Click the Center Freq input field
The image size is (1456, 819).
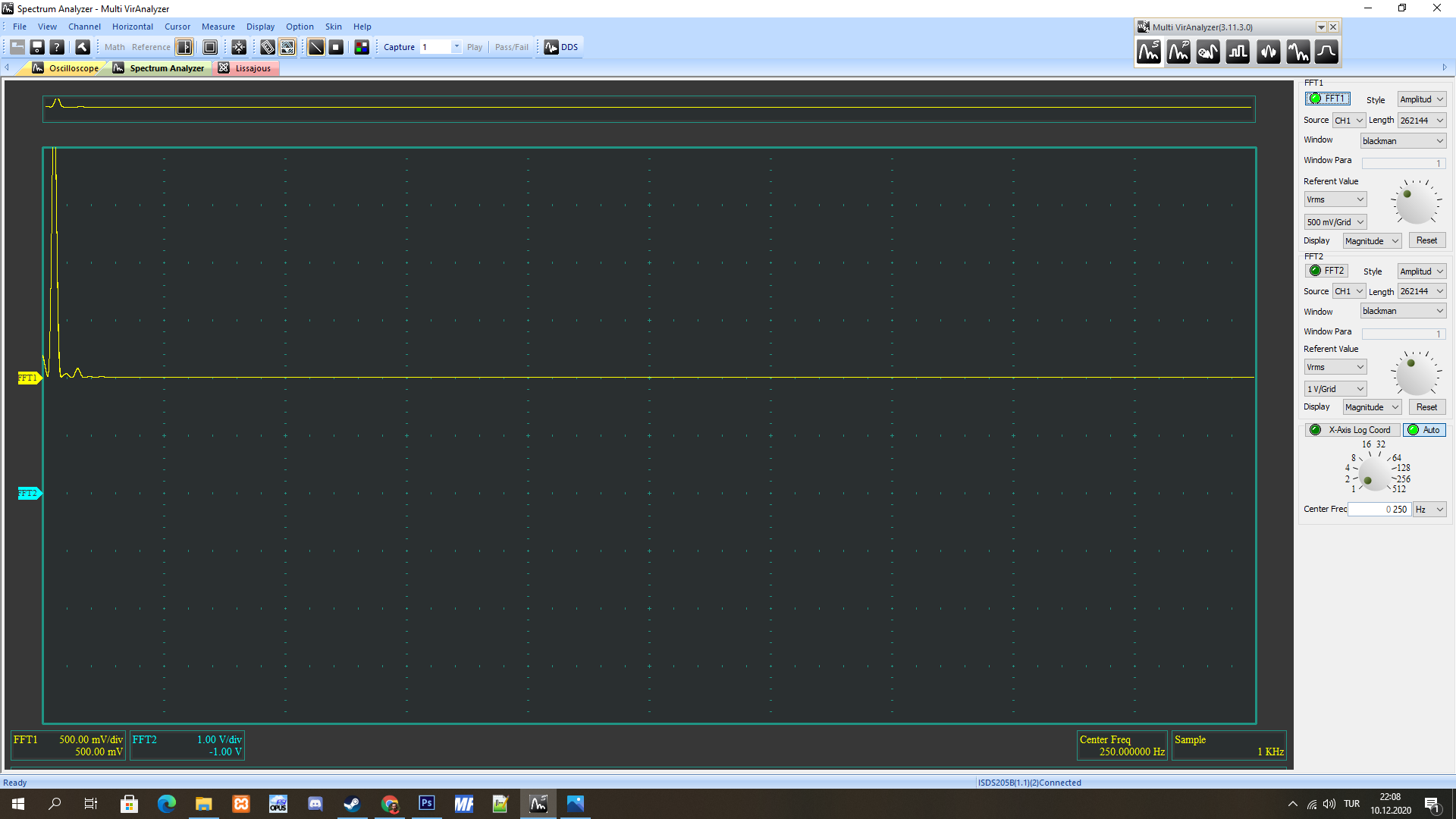point(1379,510)
